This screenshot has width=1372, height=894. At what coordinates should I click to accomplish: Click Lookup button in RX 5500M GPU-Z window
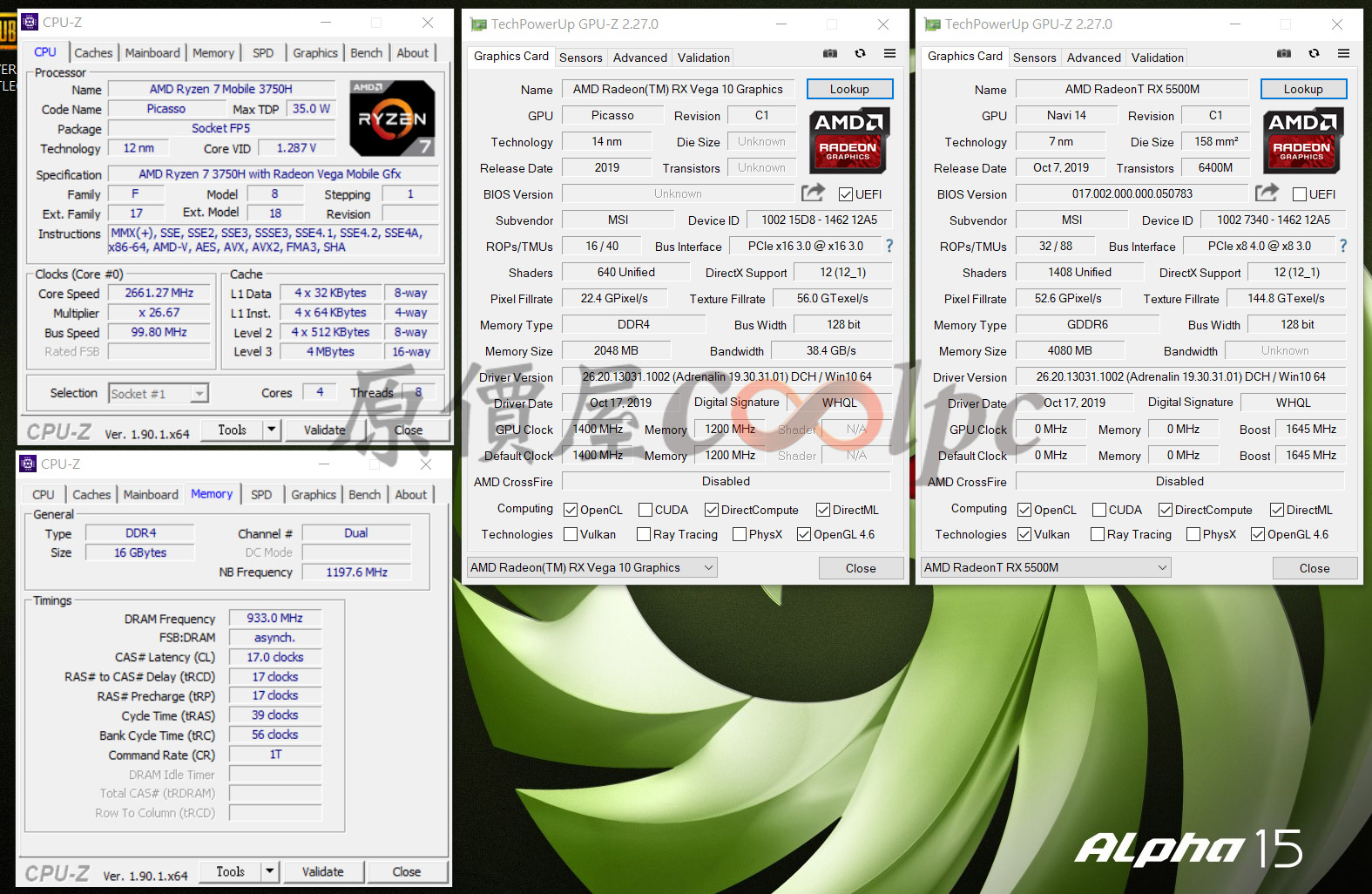[1303, 89]
